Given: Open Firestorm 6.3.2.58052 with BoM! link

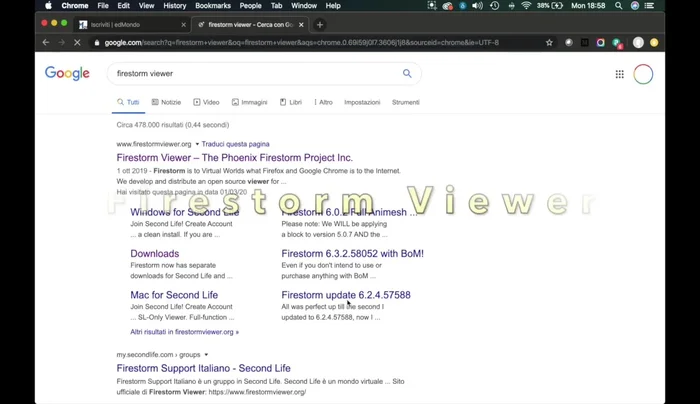Looking at the screenshot, I should pyautogui.click(x=352, y=254).
